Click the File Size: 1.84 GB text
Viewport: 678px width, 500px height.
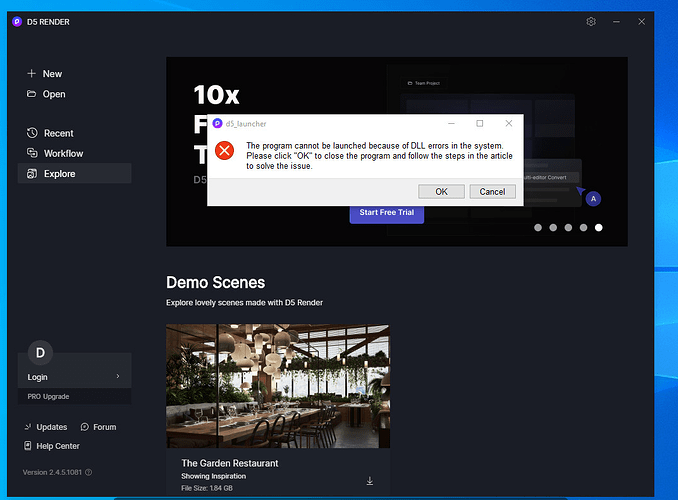[207, 488]
